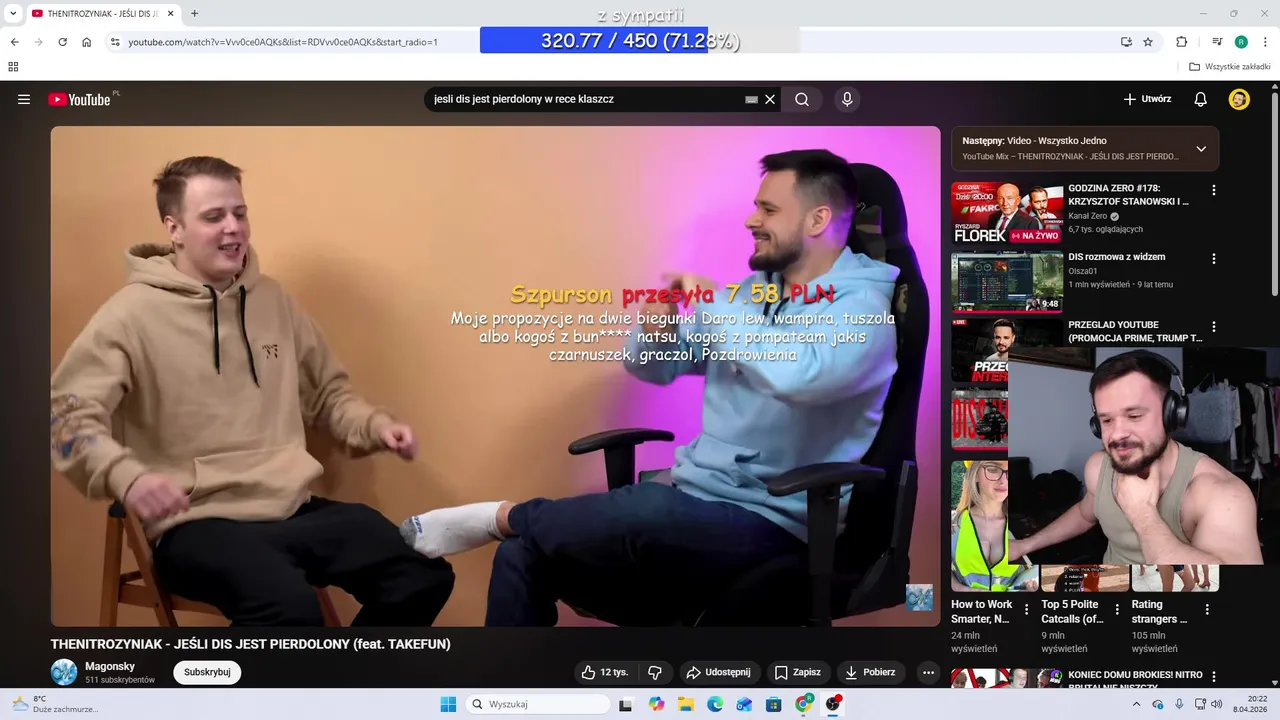This screenshot has width=1280, height=720.
Task: Dislike the video with thumbs-down
Action: (x=655, y=672)
